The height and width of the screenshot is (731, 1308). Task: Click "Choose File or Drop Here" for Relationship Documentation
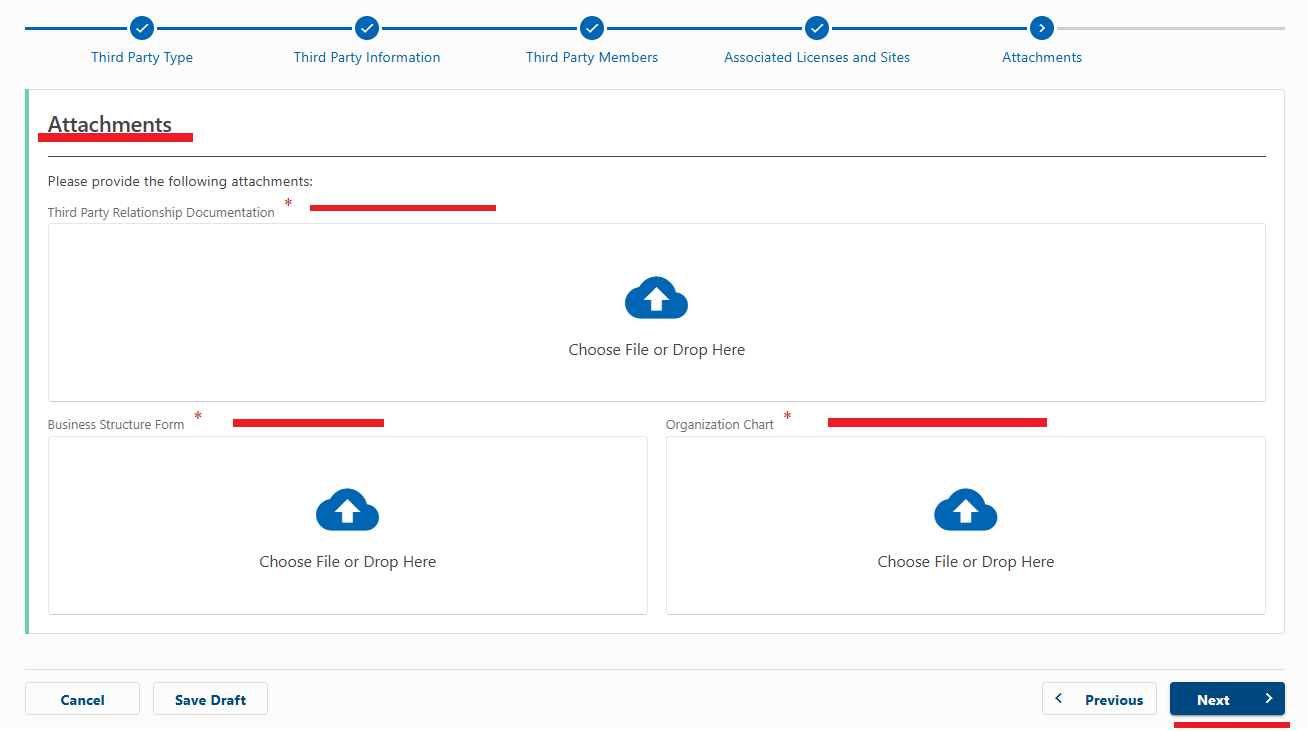tap(656, 350)
